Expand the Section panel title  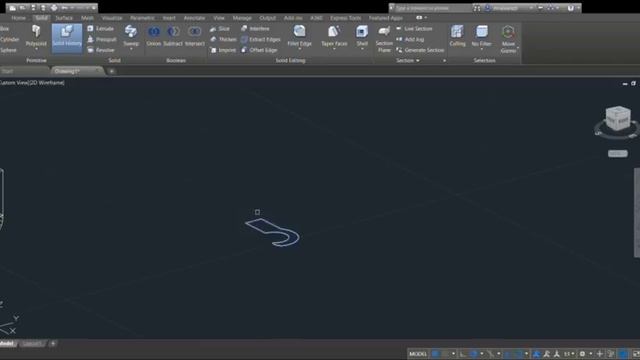[x=408, y=60]
